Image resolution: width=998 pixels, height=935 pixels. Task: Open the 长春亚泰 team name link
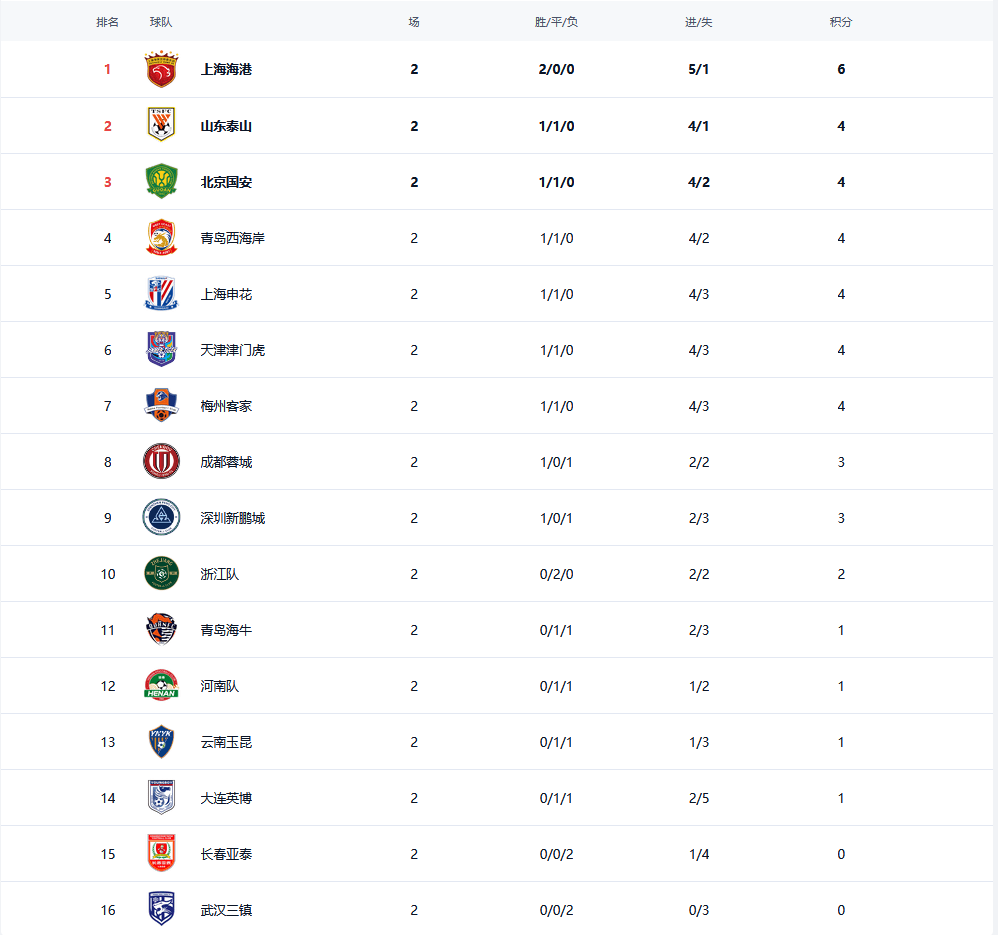click(x=226, y=854)
